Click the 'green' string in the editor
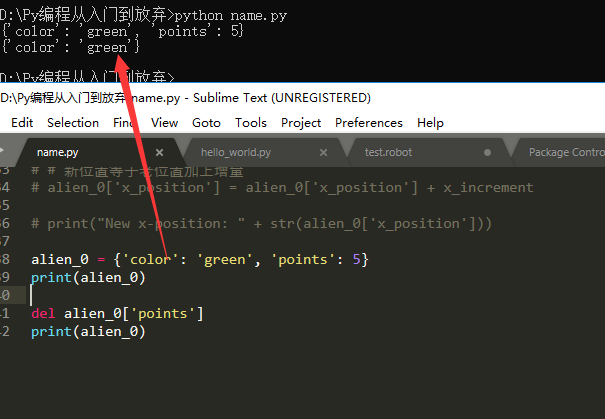The width and height of the screenshot is (605, 419). click(225, 260)
